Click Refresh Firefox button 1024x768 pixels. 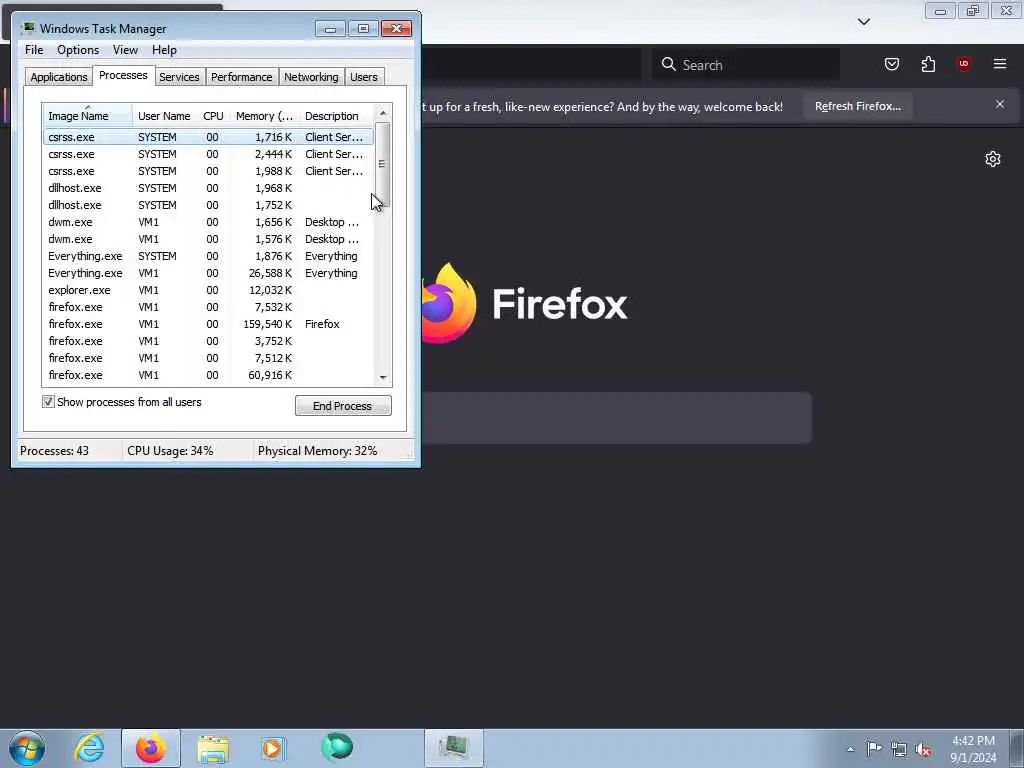click(857, 106)
